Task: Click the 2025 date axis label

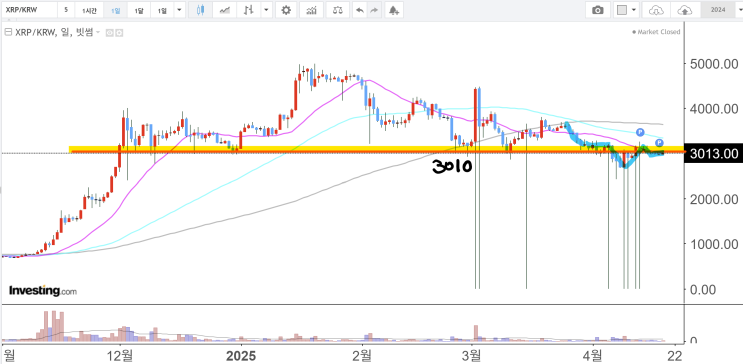Action: 241,355
